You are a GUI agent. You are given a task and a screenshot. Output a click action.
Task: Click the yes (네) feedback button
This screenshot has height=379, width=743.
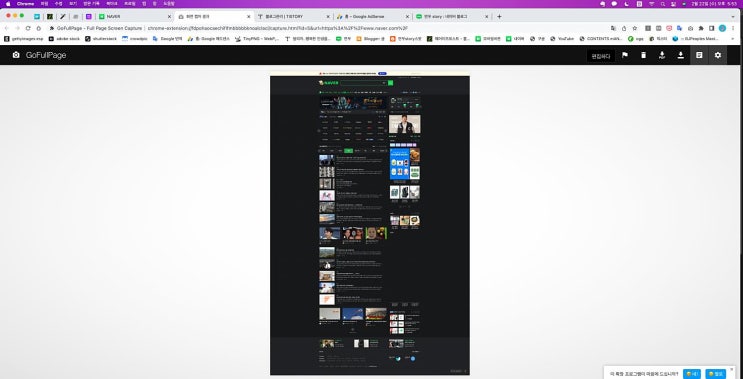692,374
